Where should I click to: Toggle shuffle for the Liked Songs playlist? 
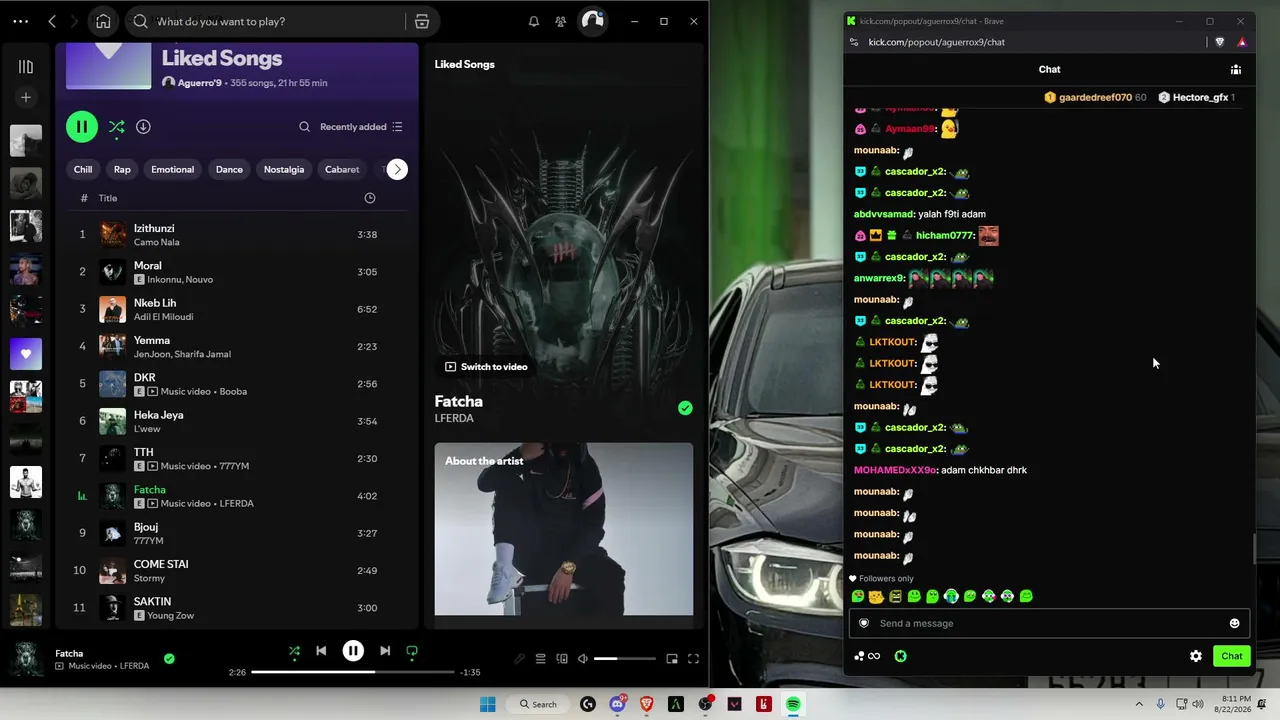[x=117, y=127]
